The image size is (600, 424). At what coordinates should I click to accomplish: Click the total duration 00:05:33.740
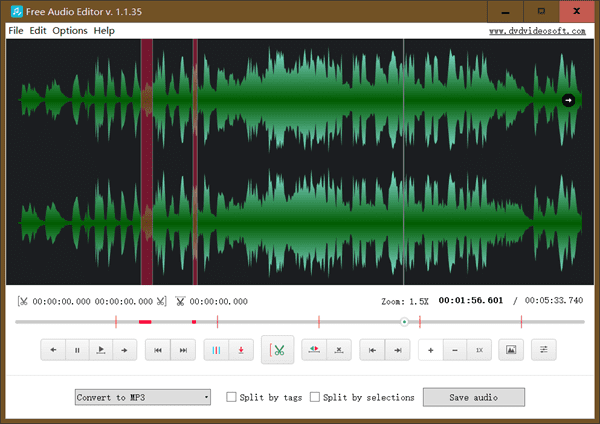(x=554, y=300)
